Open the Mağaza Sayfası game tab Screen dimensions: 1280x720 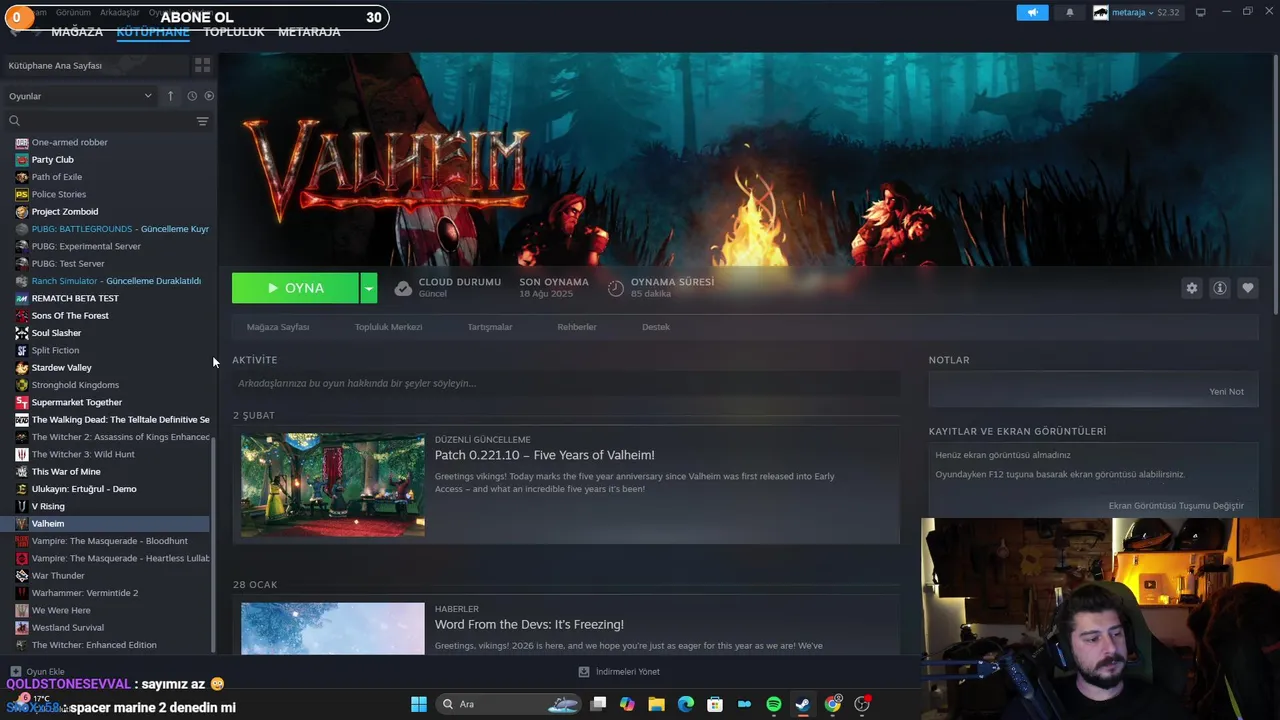[278, 327]
